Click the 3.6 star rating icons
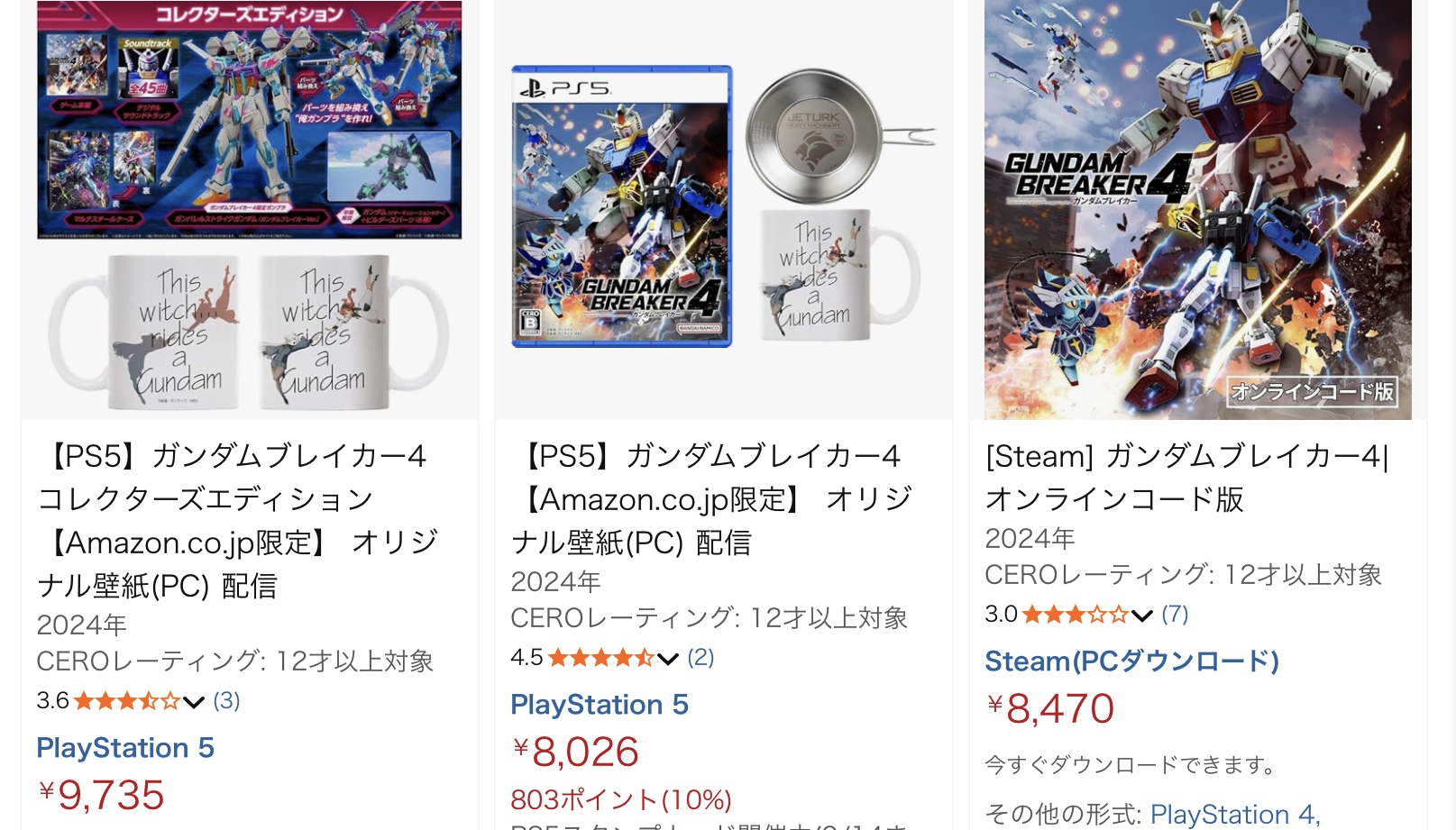This screenshot has width=1456, height=830. (x=127, y=701)
